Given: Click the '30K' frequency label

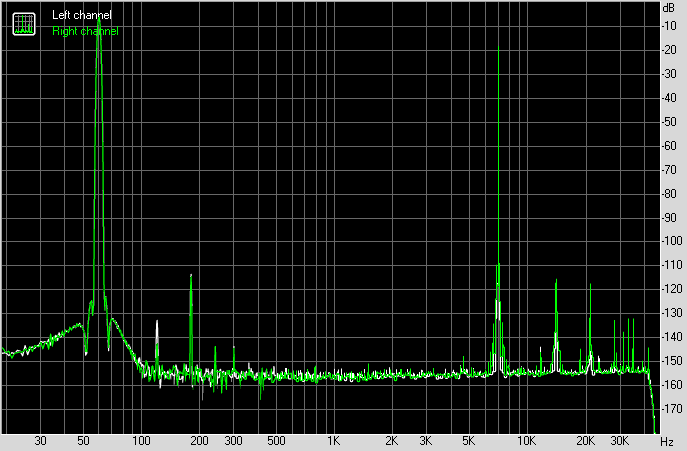Looking at the screenshot, I should click(x=619, y=440).
